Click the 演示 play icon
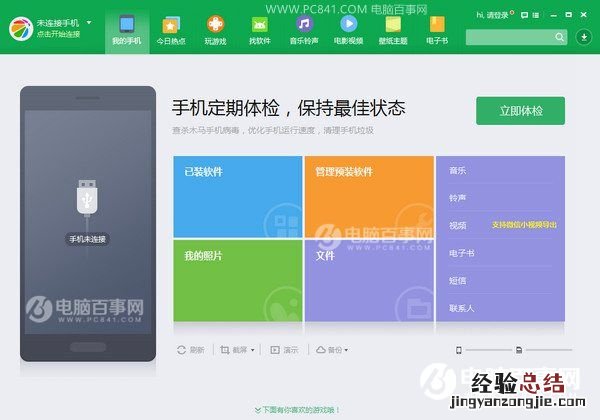This screenshot has width=600, height=420. click(275, 350)
